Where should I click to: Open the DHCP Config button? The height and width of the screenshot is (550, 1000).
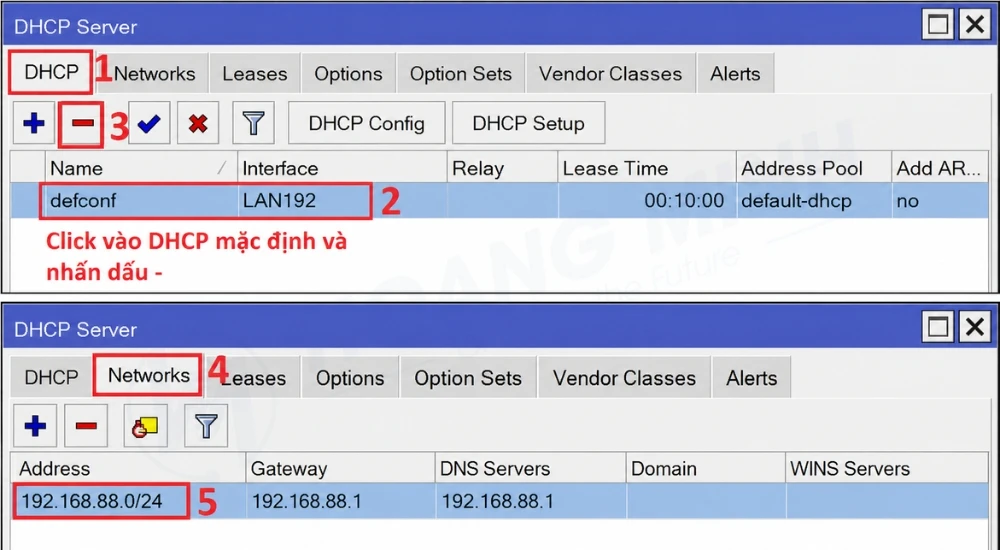[x=367, y=123]
